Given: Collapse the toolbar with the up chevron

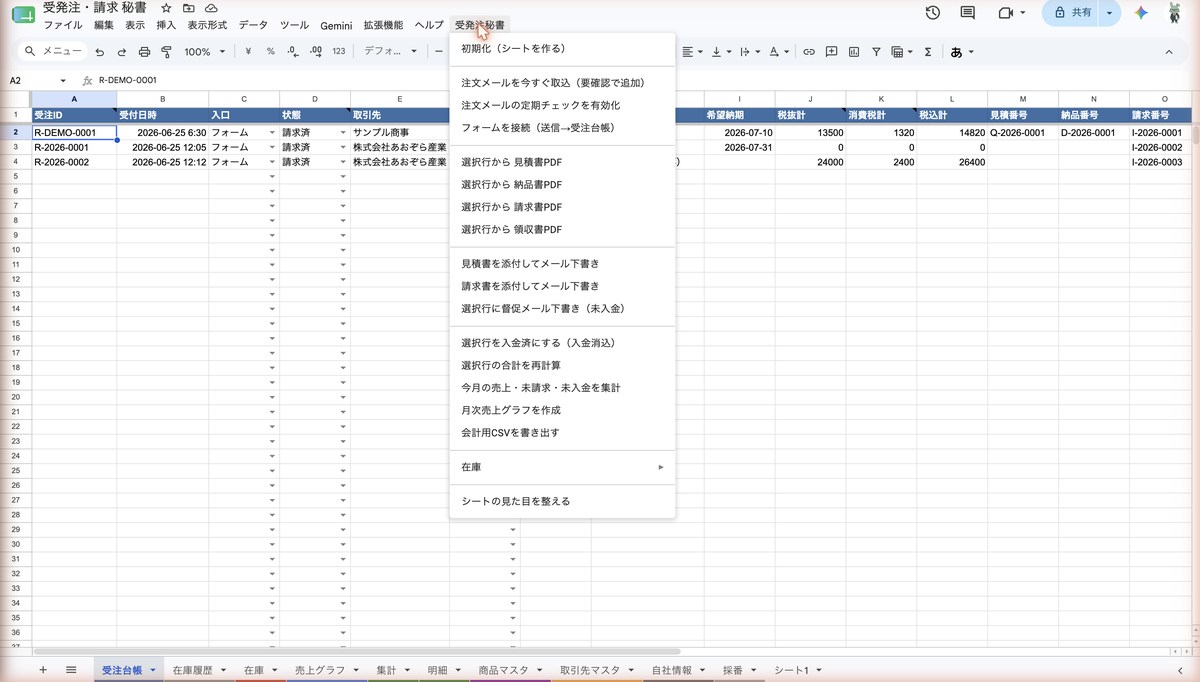Looking at the screenshot, I should click(1169, 51).
